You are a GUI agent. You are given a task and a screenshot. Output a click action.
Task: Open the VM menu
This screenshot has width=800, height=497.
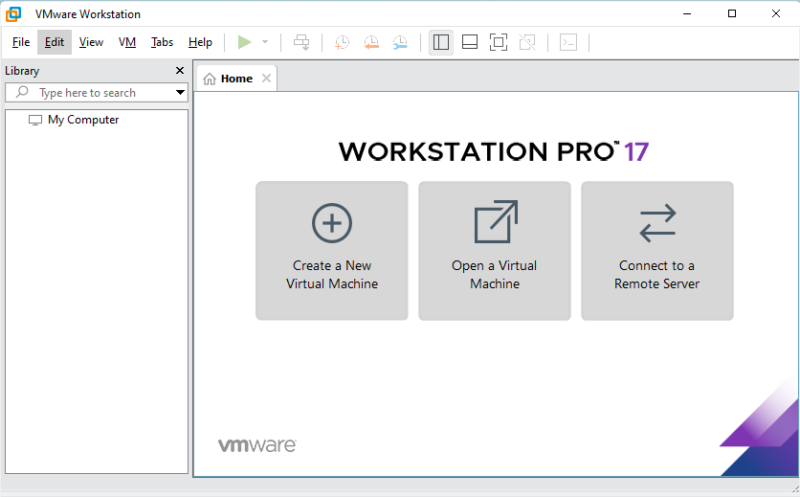click(127, 42)
